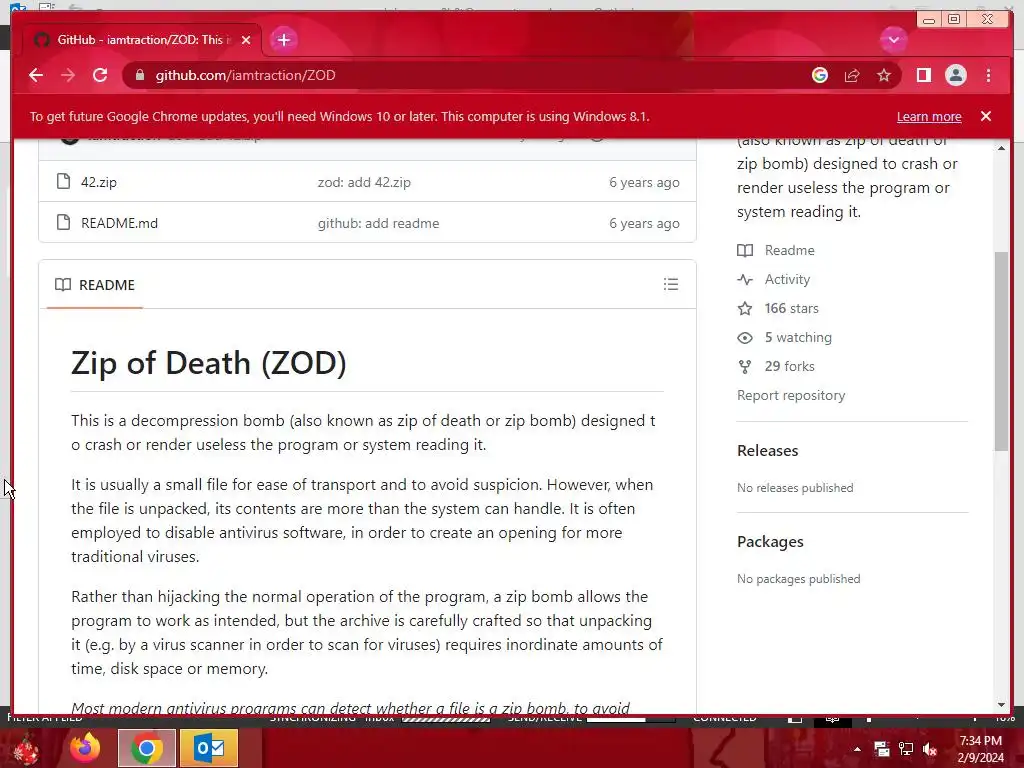Show hidden system tray icons
Image resolution: width=1024 pixels, height=768 pixels.
click(857, 749)
